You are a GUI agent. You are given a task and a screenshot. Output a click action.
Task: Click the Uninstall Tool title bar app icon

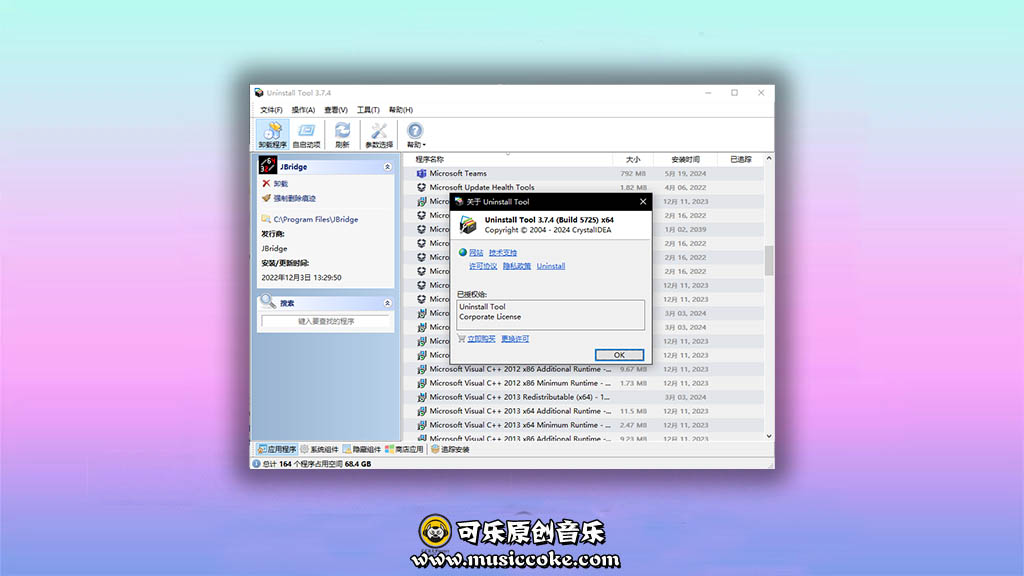259,93
